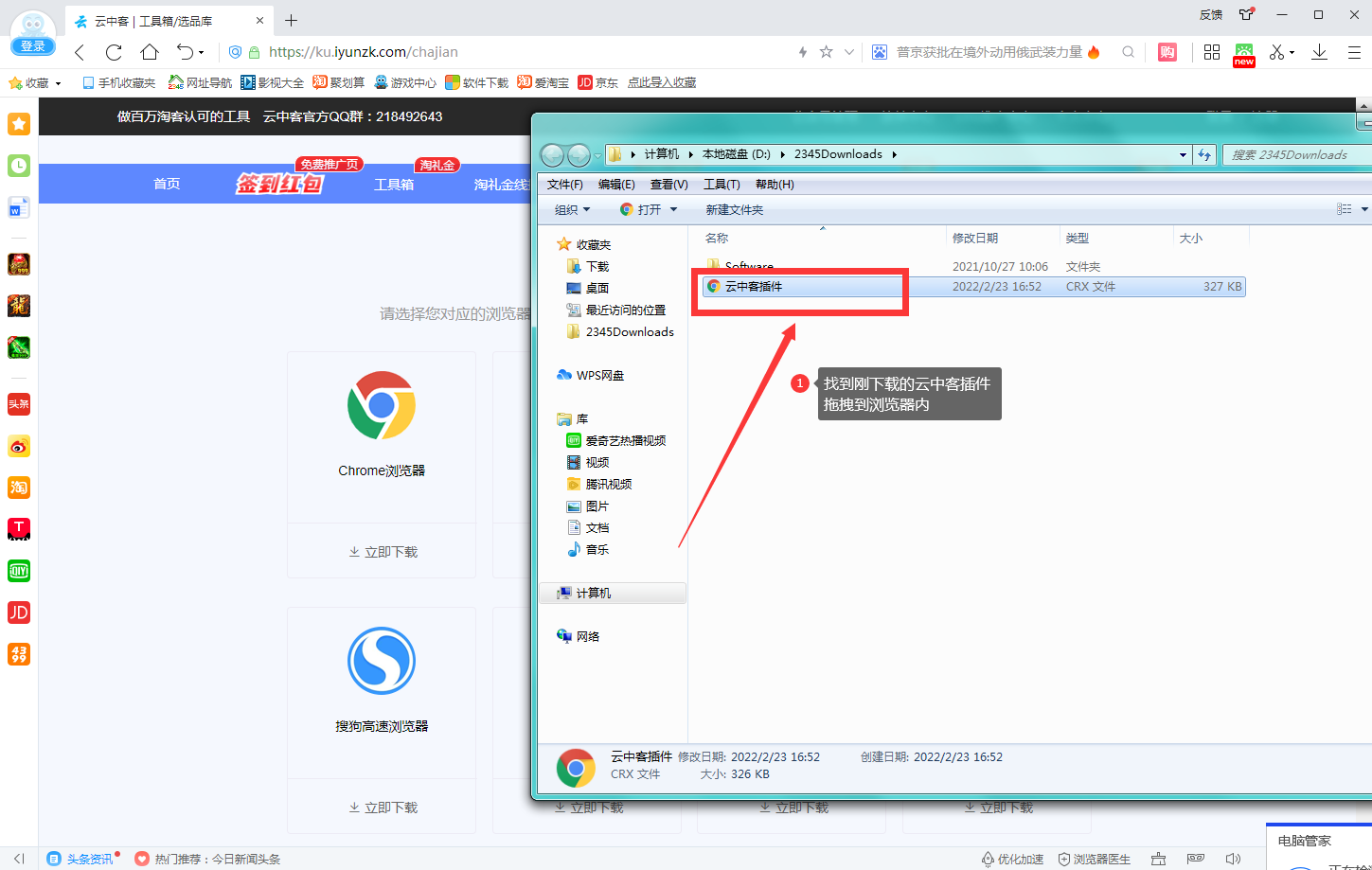The image size is (1372, 870).
Task: Open the 京东 bookmark
Action: (598, 83)
